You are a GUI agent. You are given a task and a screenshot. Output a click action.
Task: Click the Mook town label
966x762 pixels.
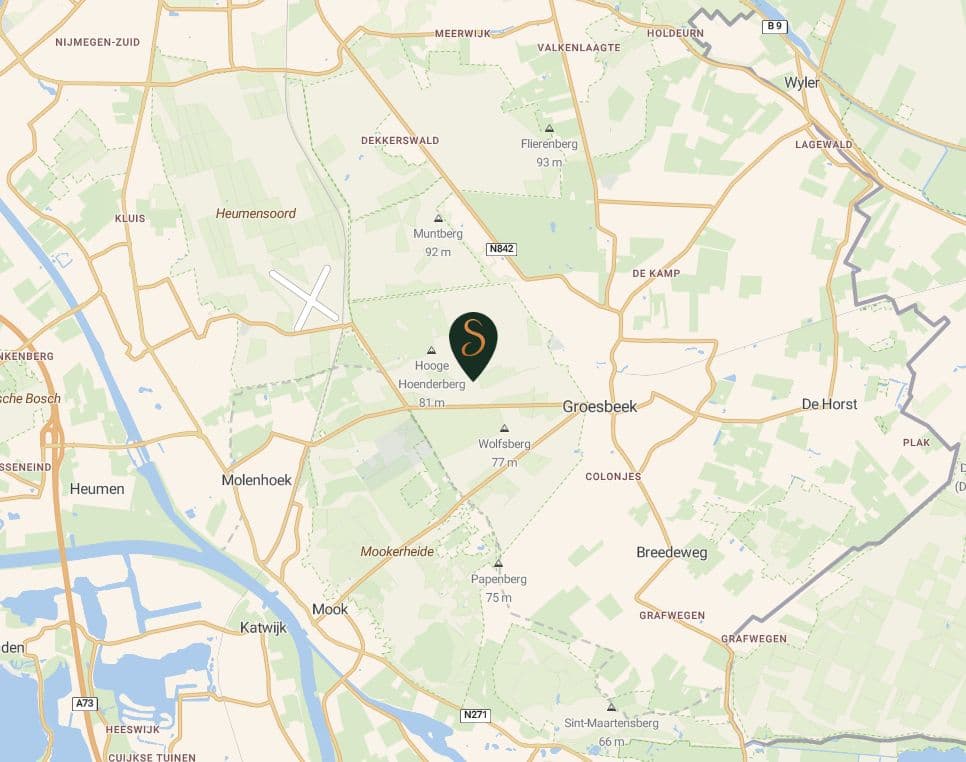[x=330, y=609]
